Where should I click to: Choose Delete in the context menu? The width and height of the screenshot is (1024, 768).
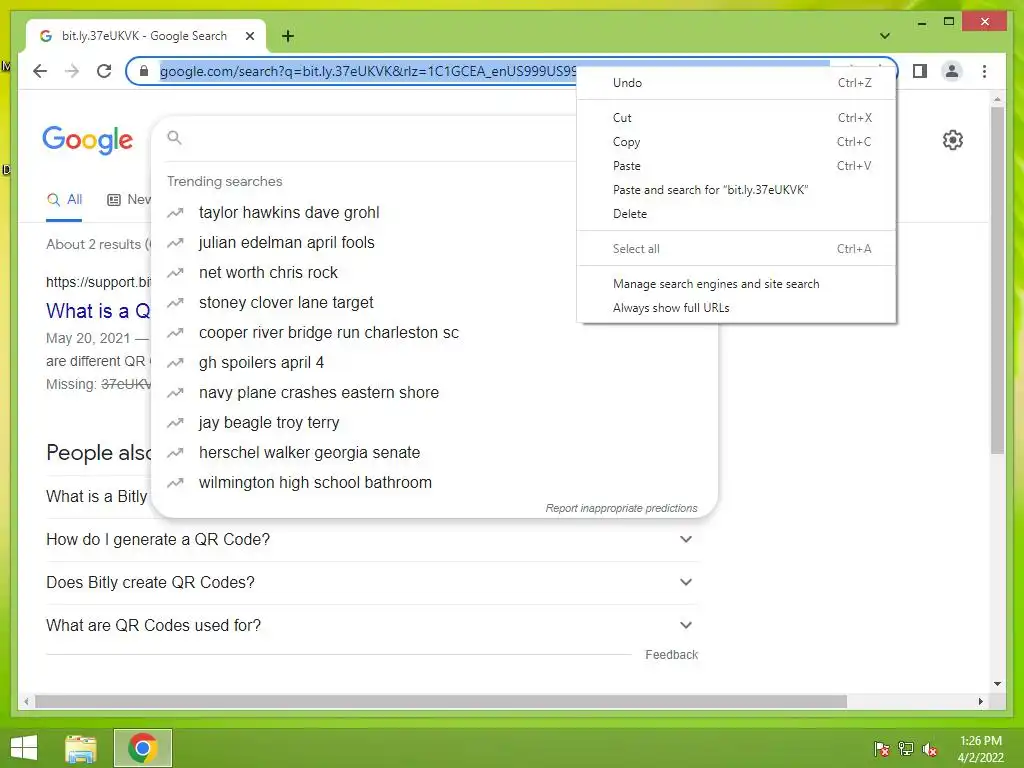click(x=737, y=214)
